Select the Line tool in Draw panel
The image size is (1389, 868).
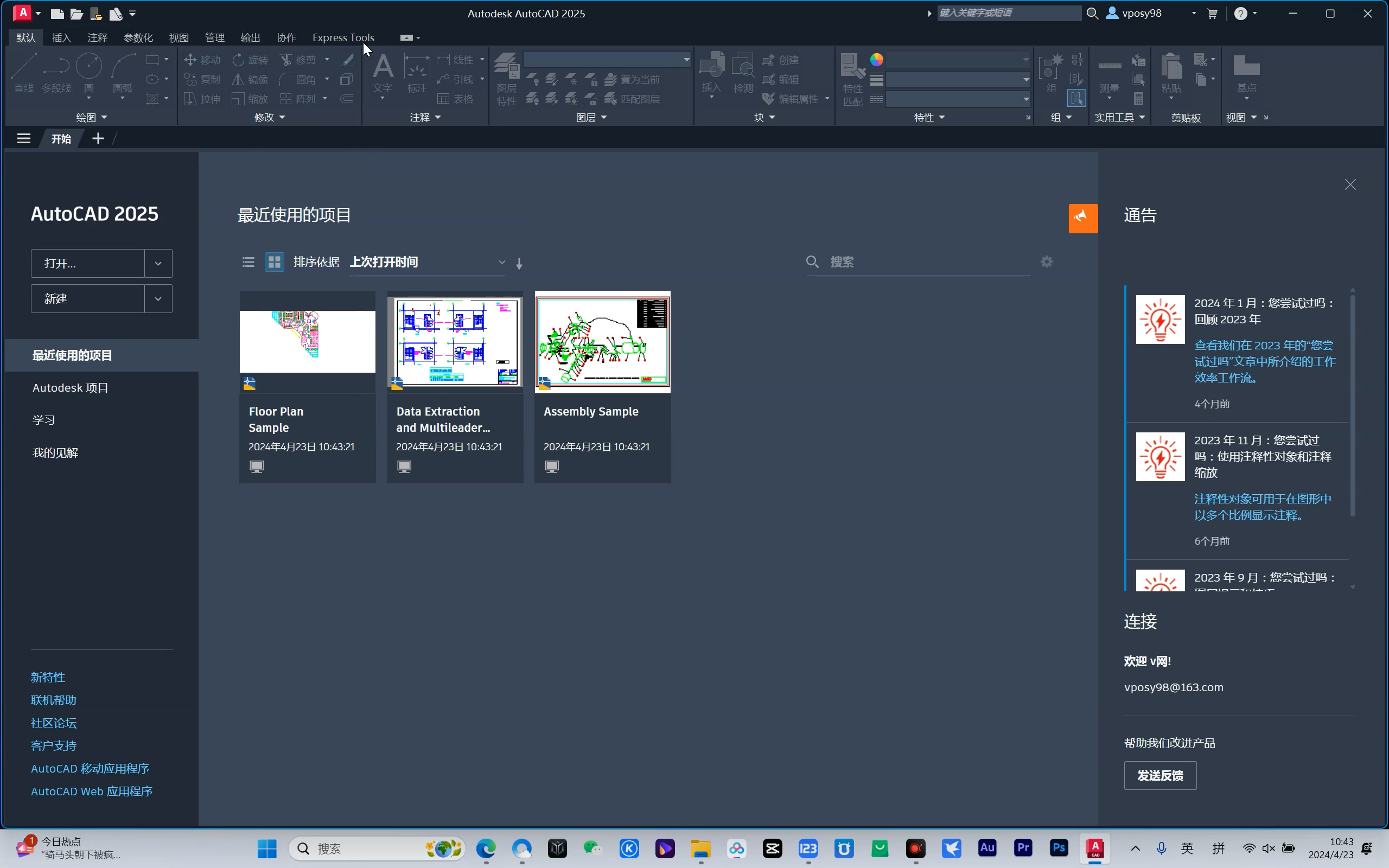coord(24,72)
